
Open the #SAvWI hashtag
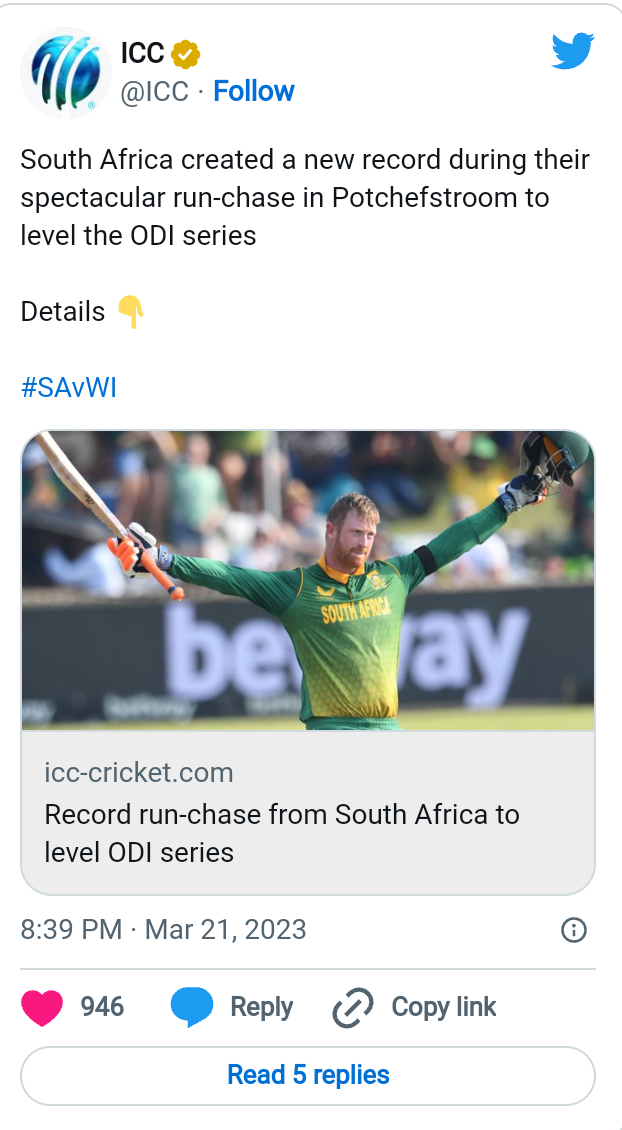[x=69, y=388]
